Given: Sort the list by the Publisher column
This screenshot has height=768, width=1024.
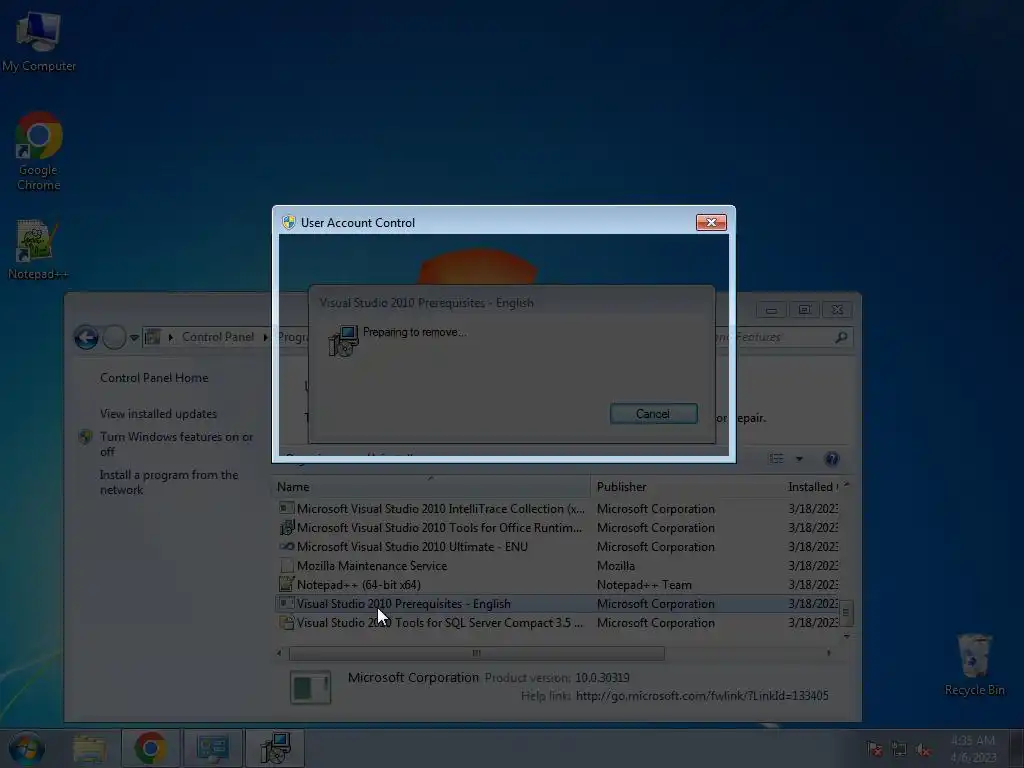Looking at the screenshot, I should (686, 487).
